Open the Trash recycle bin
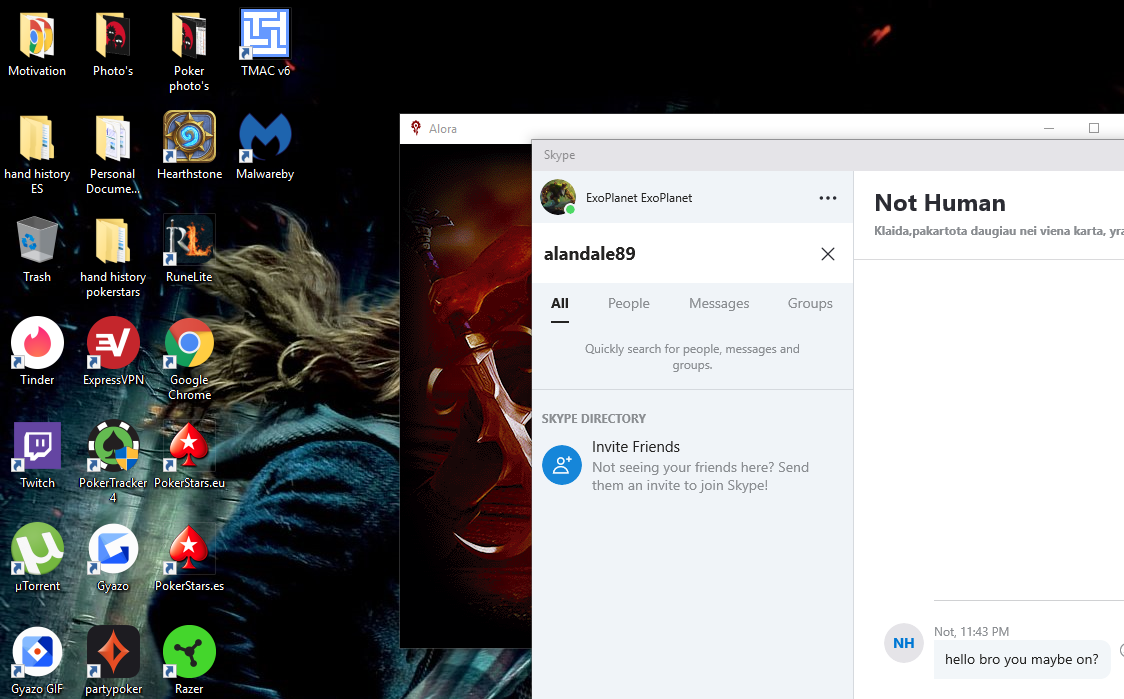 coord(37,241)
